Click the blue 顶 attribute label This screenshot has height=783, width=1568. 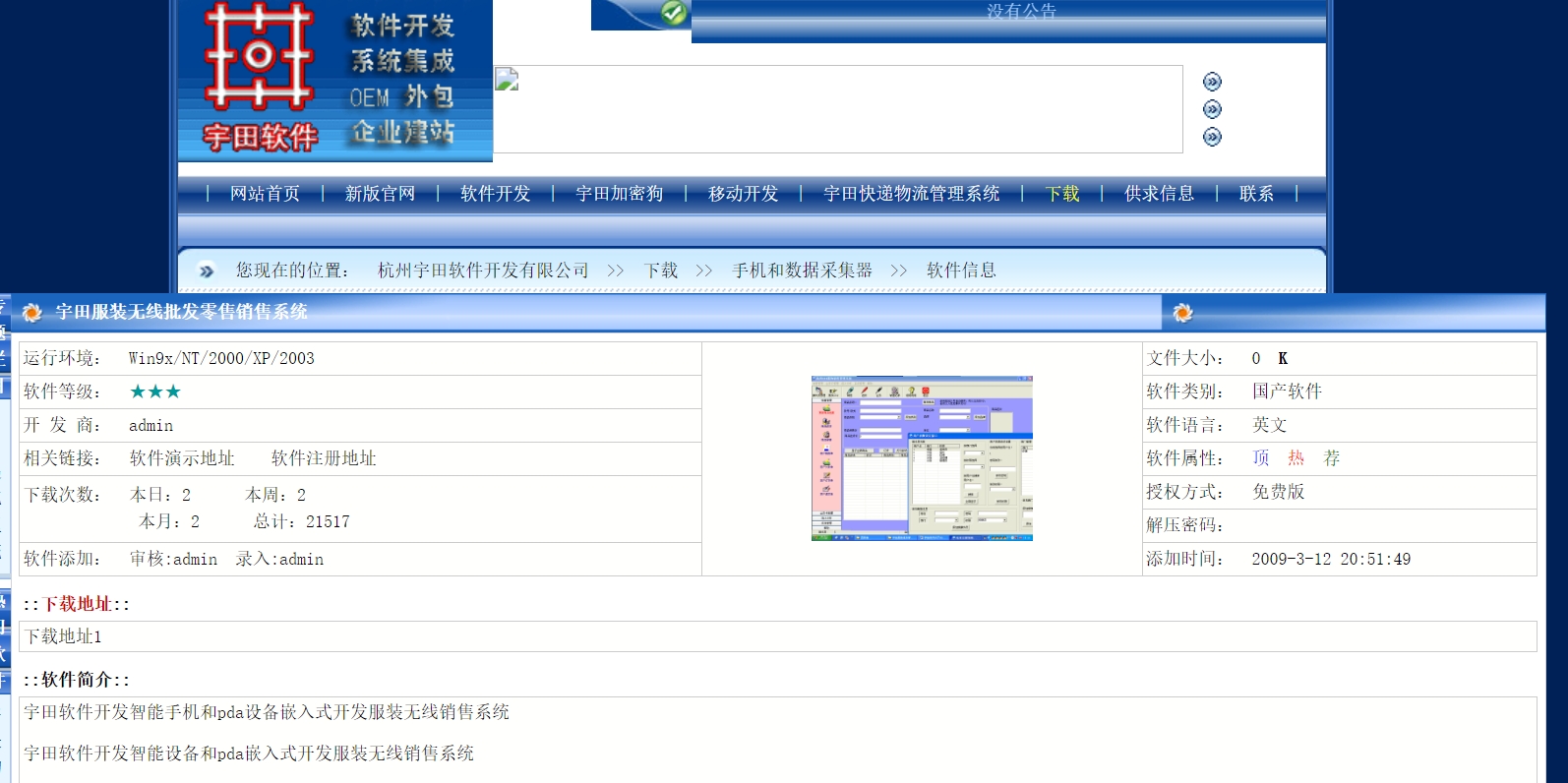pyautogui.click(x=1261, y=458)
